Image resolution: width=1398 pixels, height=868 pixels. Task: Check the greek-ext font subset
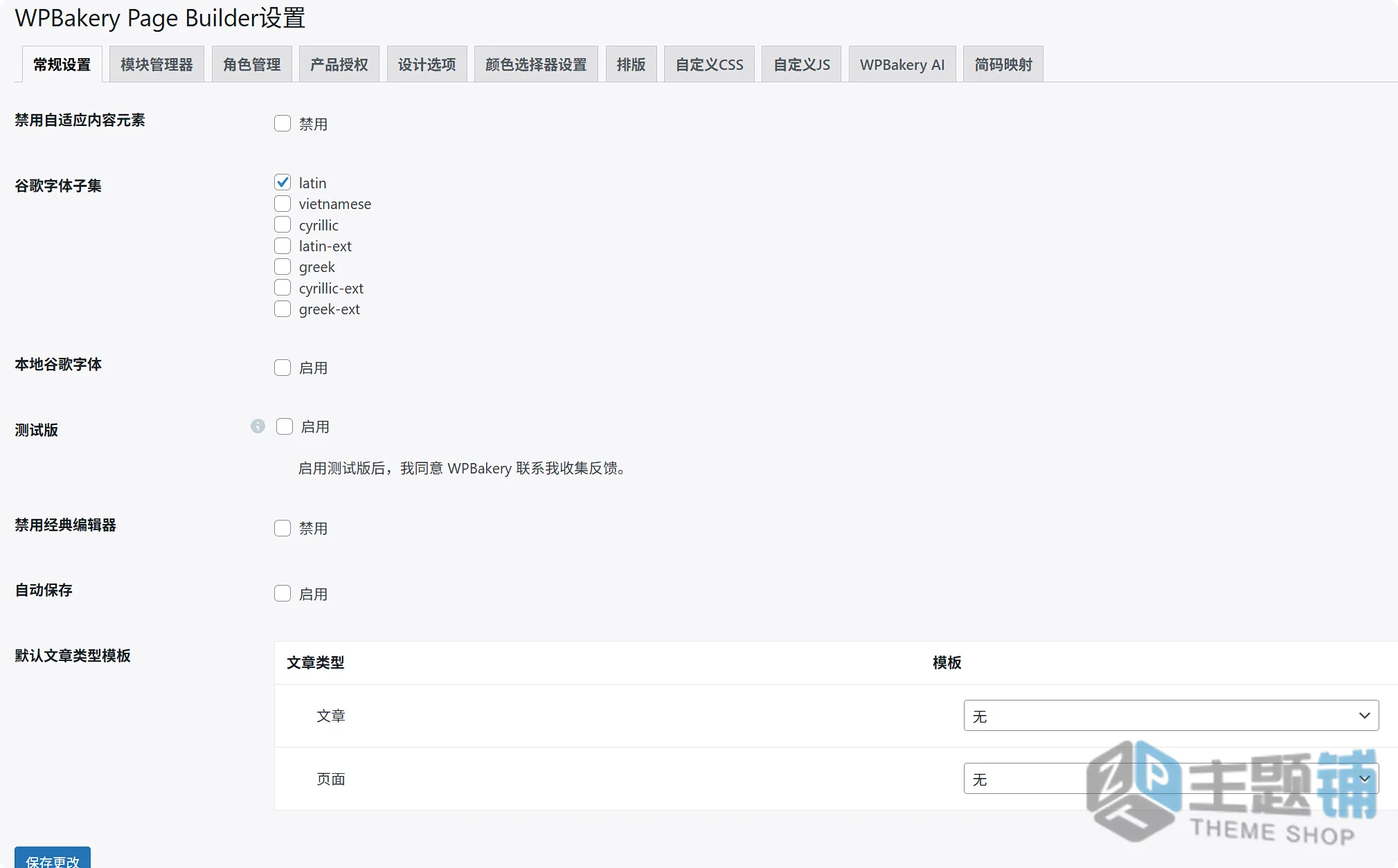point(283,309)
